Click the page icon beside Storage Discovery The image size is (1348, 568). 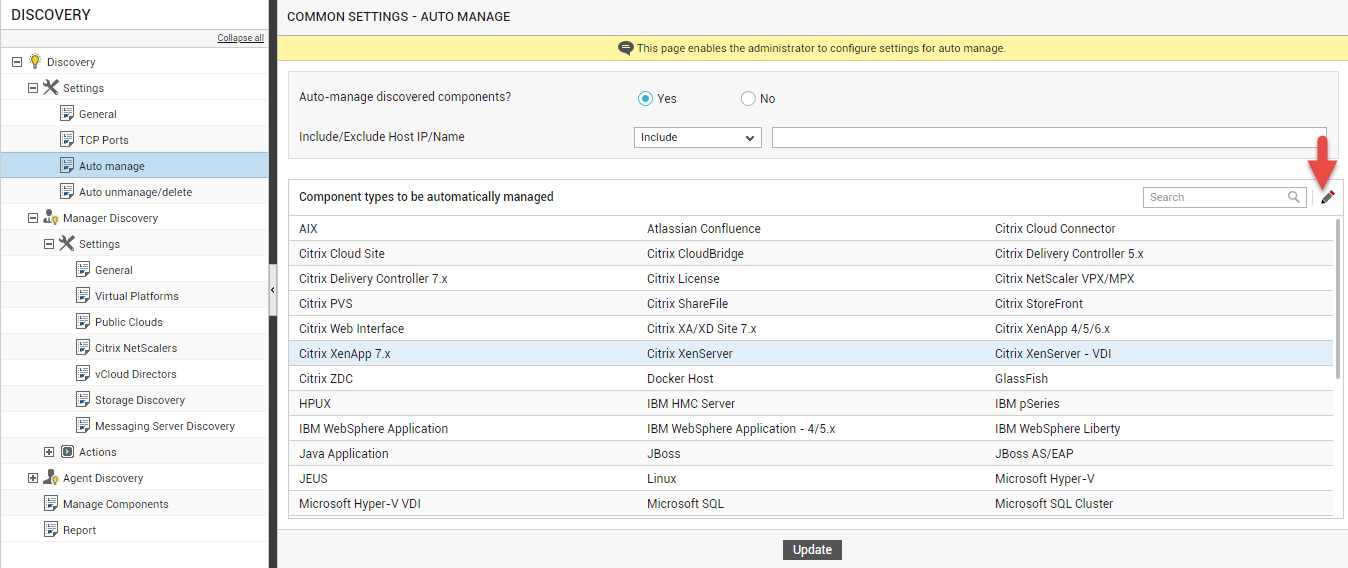click(83, 400)
